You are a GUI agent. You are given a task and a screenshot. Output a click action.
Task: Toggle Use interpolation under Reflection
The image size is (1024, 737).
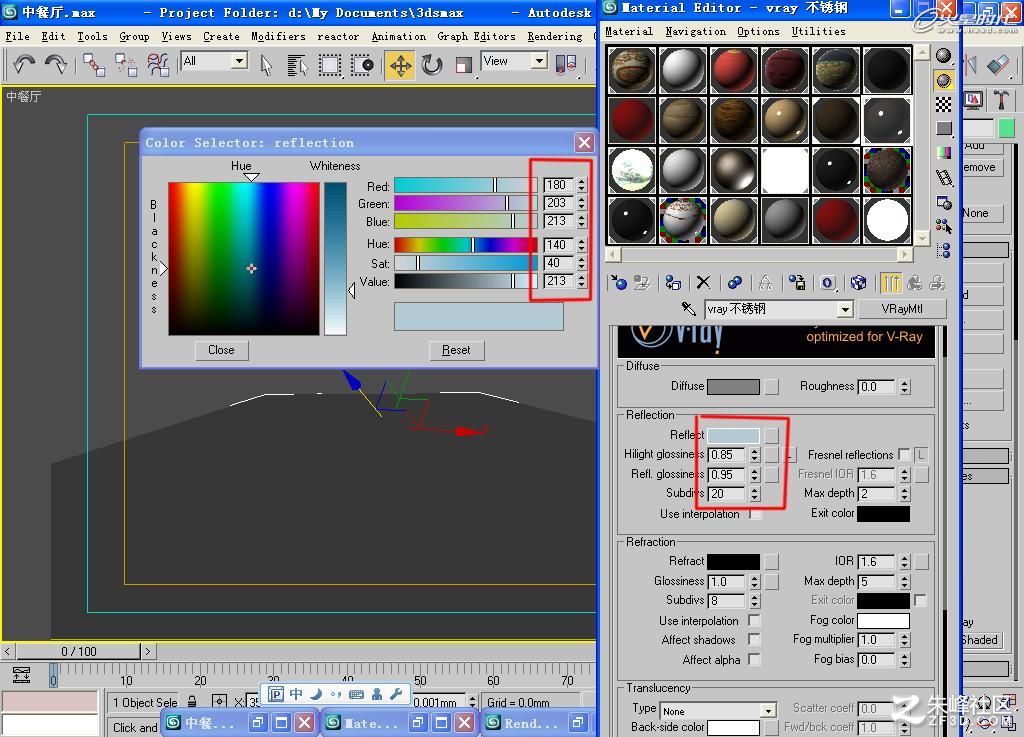coord(755,514)
